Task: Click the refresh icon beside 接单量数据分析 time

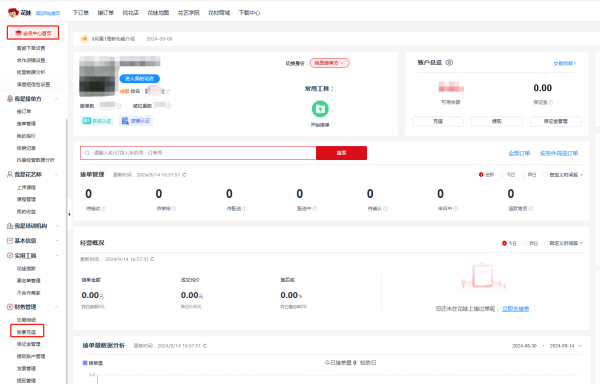Action: pyautogui.click(x=205, y=346)
